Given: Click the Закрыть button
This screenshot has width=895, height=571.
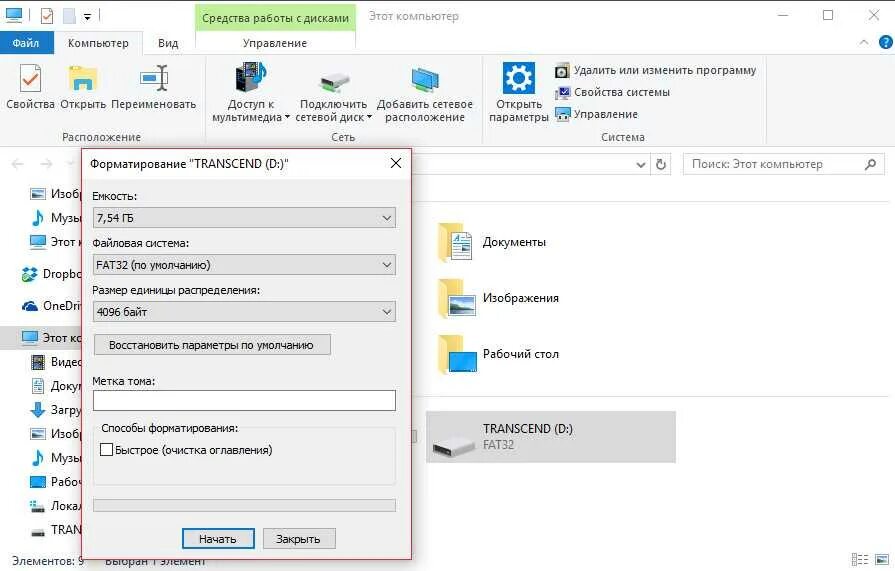Looking at the screenshot, I should 299,538.
